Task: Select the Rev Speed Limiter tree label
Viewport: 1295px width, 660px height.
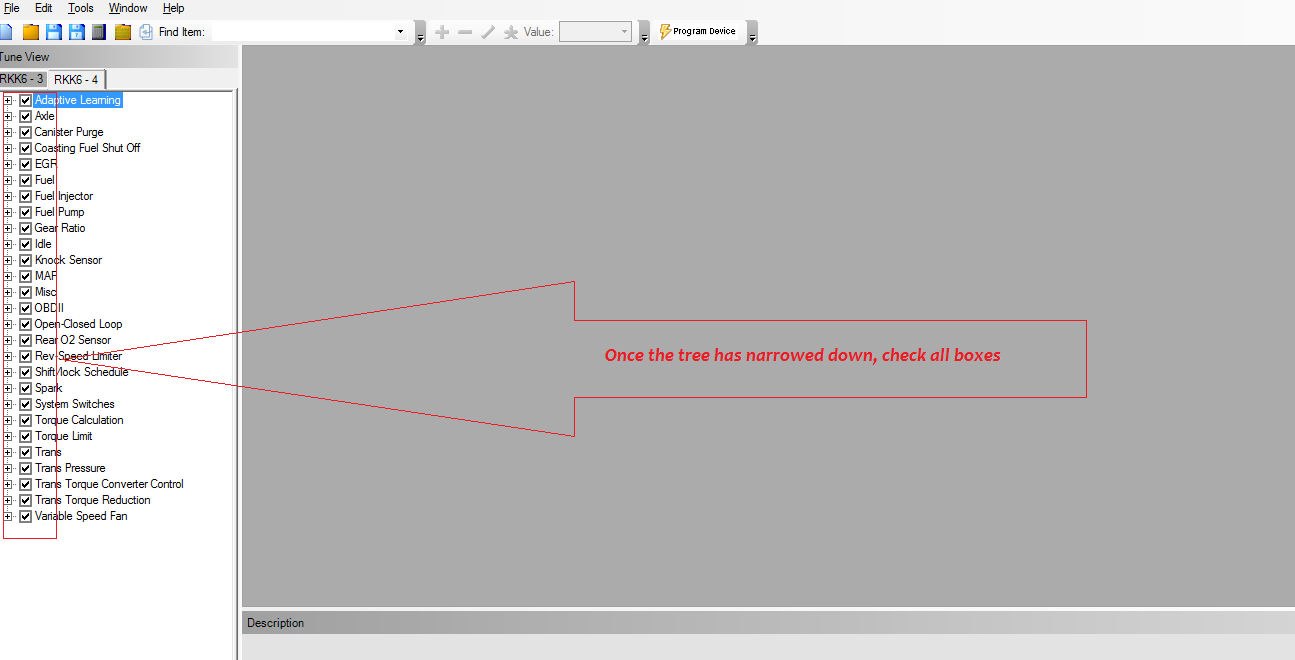Action: click(x=79, y=356)
